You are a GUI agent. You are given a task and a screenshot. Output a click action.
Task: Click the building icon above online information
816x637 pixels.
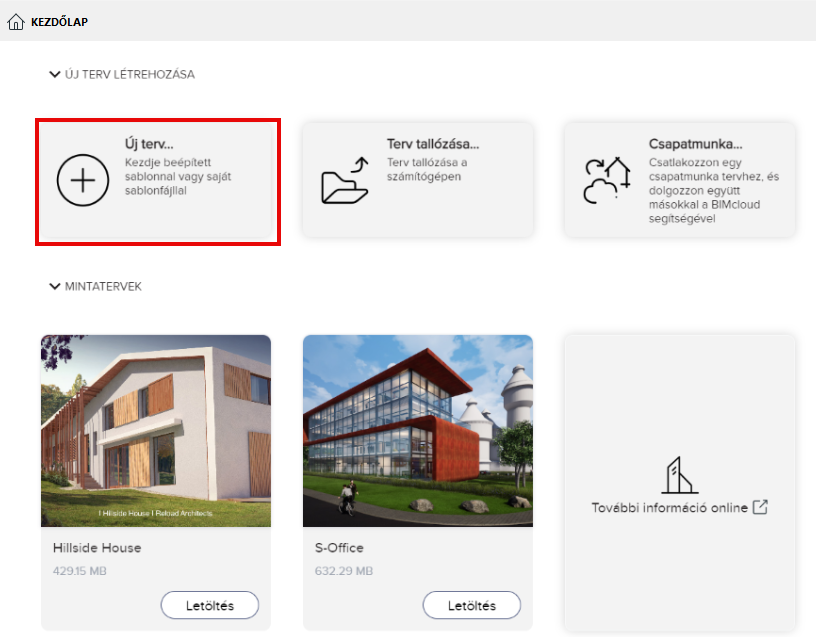[x=680, y=475]
